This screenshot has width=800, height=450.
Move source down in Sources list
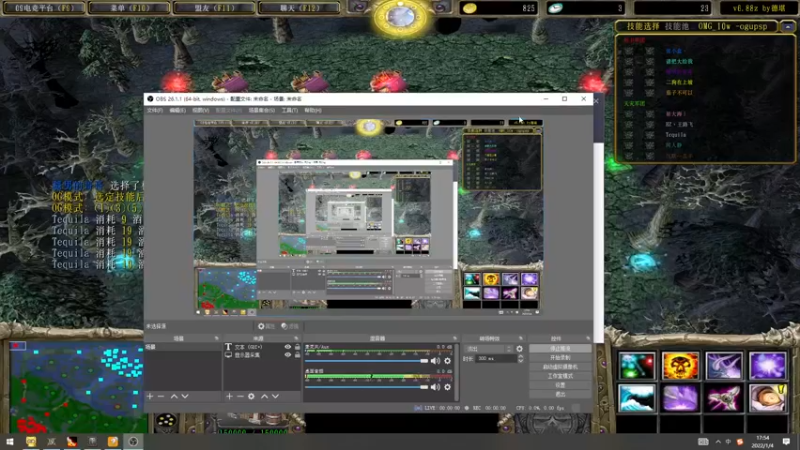(x=276, y=396)
